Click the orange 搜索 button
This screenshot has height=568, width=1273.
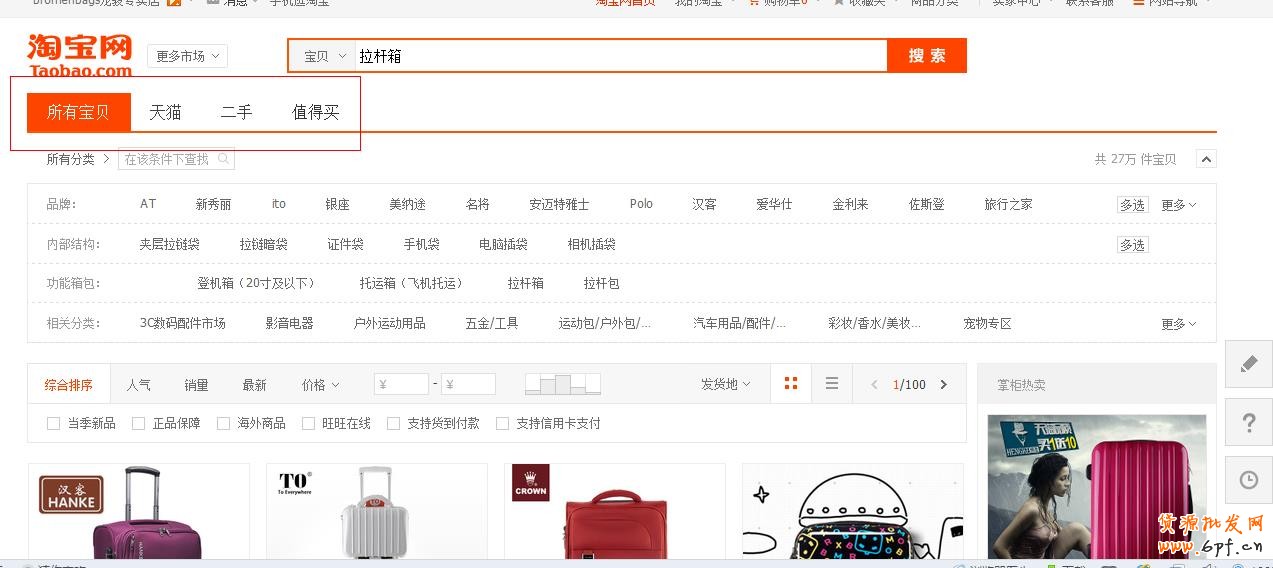926,56
